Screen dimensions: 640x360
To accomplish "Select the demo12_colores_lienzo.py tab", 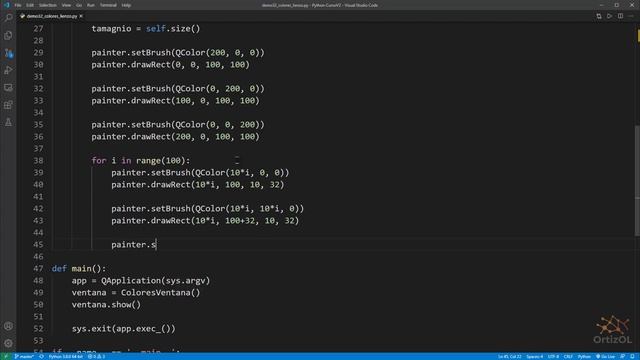I will click(51, 16).
